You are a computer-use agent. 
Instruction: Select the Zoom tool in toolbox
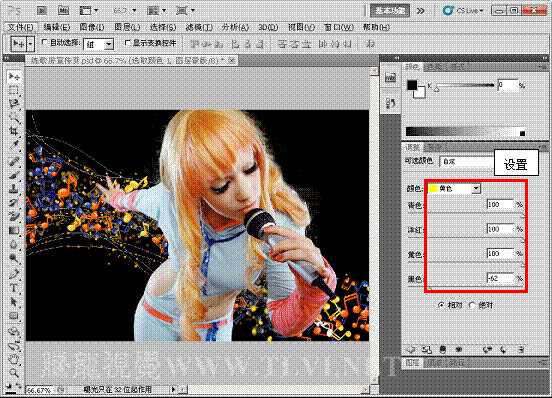pos(14,372)
